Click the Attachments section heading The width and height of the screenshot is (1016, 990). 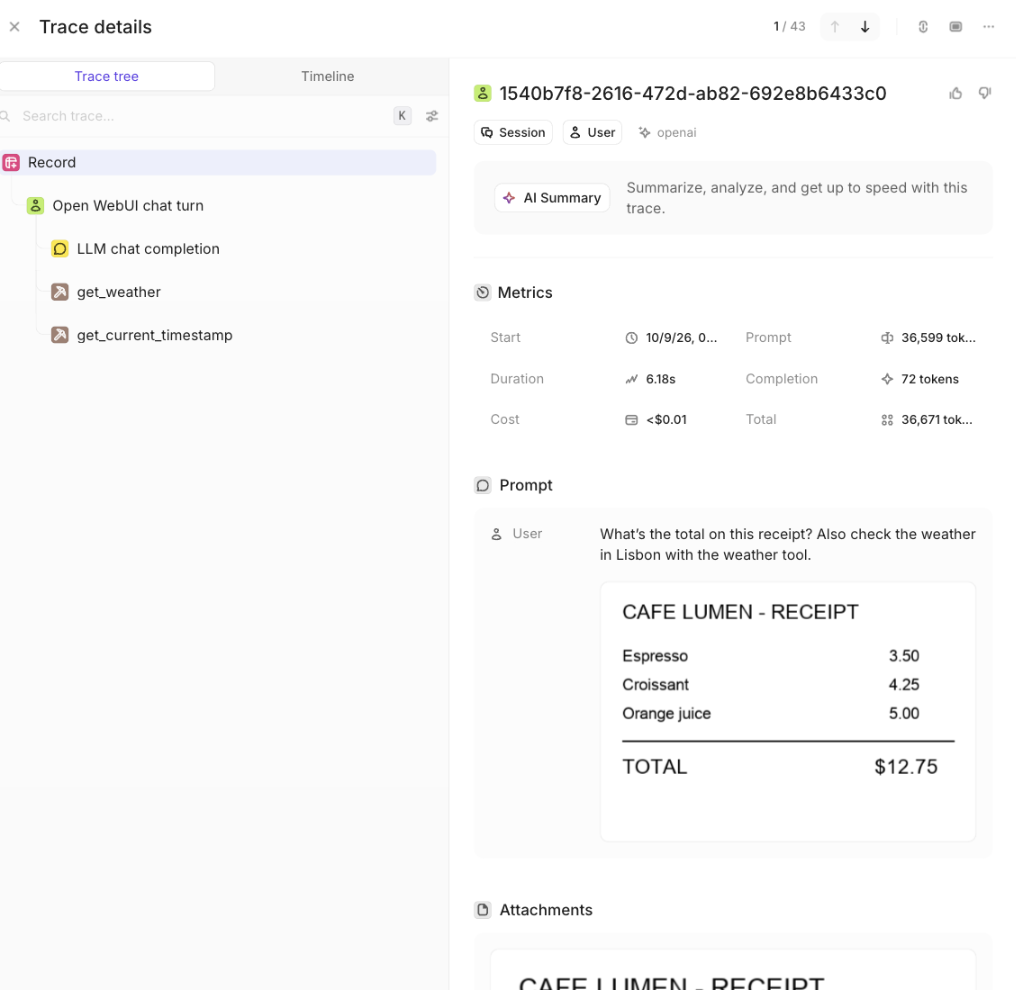[546, 910]
